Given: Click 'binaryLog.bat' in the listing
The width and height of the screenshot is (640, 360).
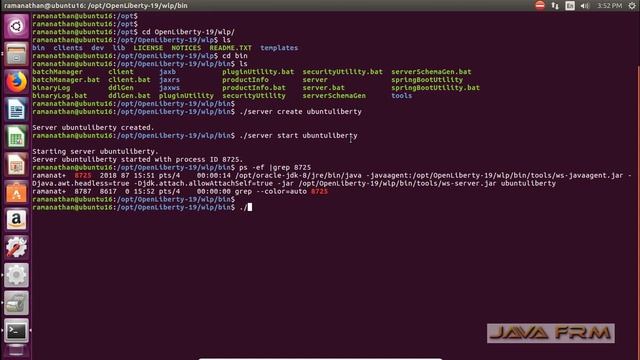Looking at the screenshot, I should (60, 96).
